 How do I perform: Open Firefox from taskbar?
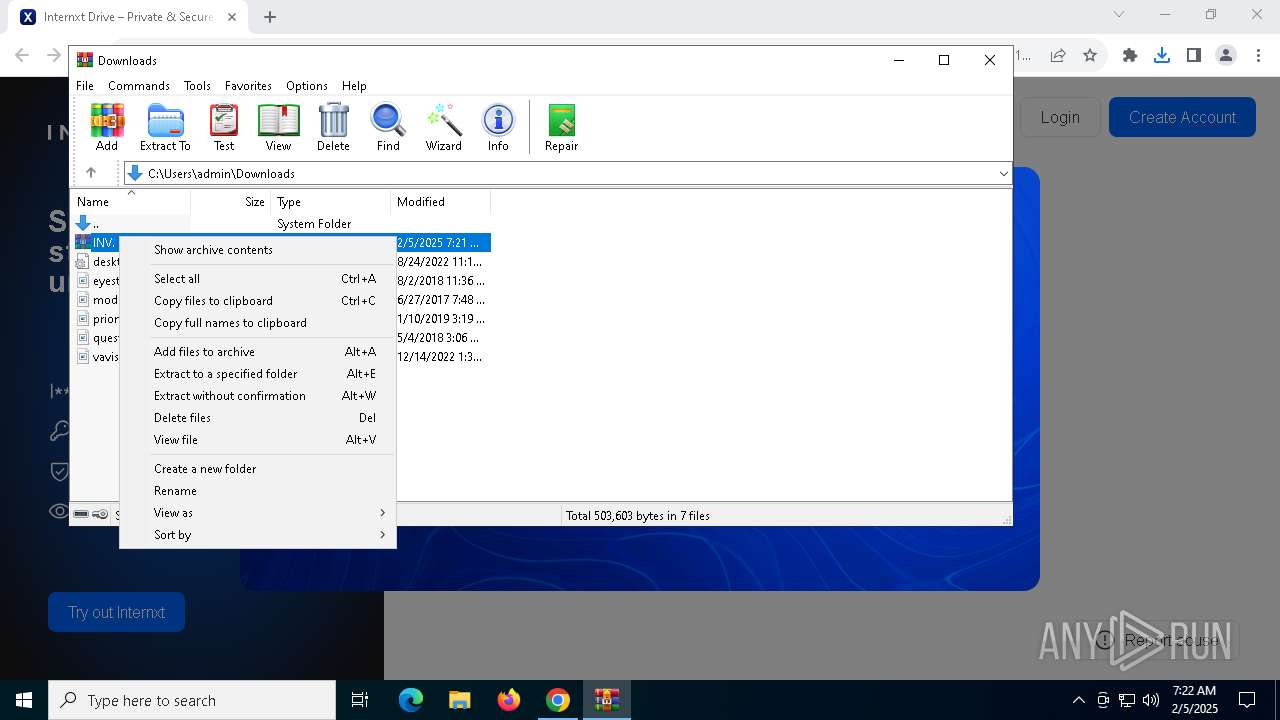pyautogui.click(x=509, y=700)
